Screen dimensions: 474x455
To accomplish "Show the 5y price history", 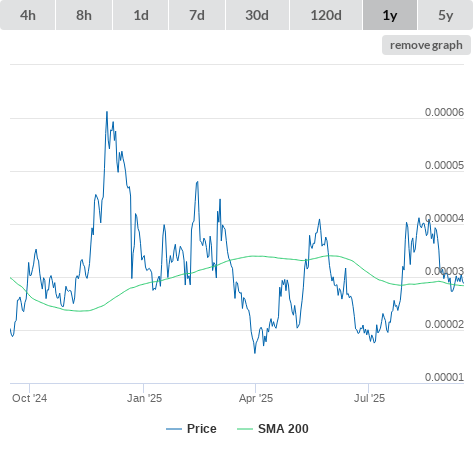I will coord(446,15).
